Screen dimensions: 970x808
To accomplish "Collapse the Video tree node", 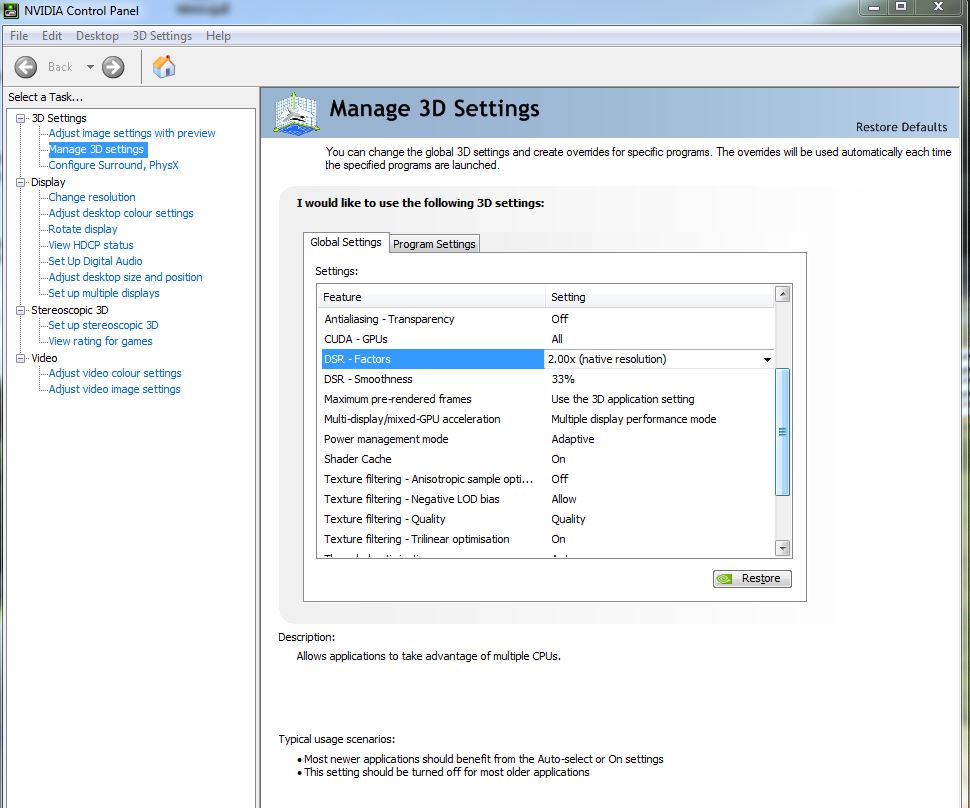I will (20, 358).
